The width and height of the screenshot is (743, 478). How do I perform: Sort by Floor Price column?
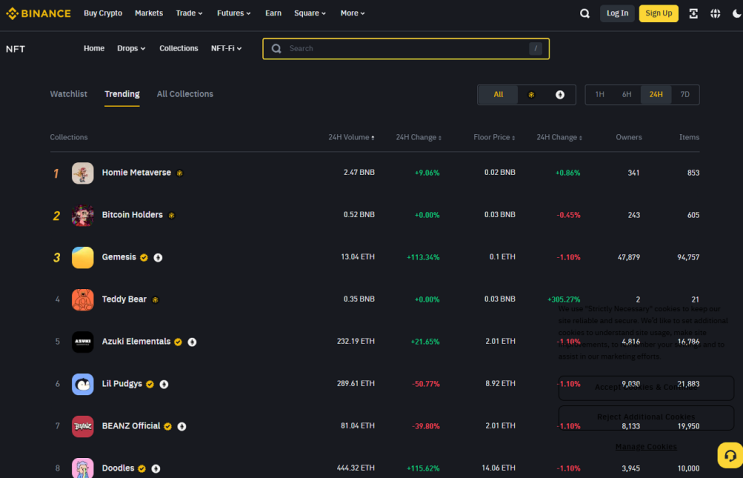(x=494, y=137)
